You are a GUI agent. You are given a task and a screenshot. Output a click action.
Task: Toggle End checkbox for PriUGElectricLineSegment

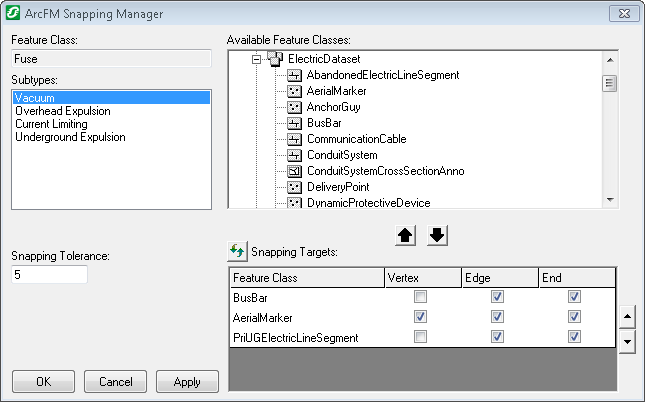pos(574,337)
